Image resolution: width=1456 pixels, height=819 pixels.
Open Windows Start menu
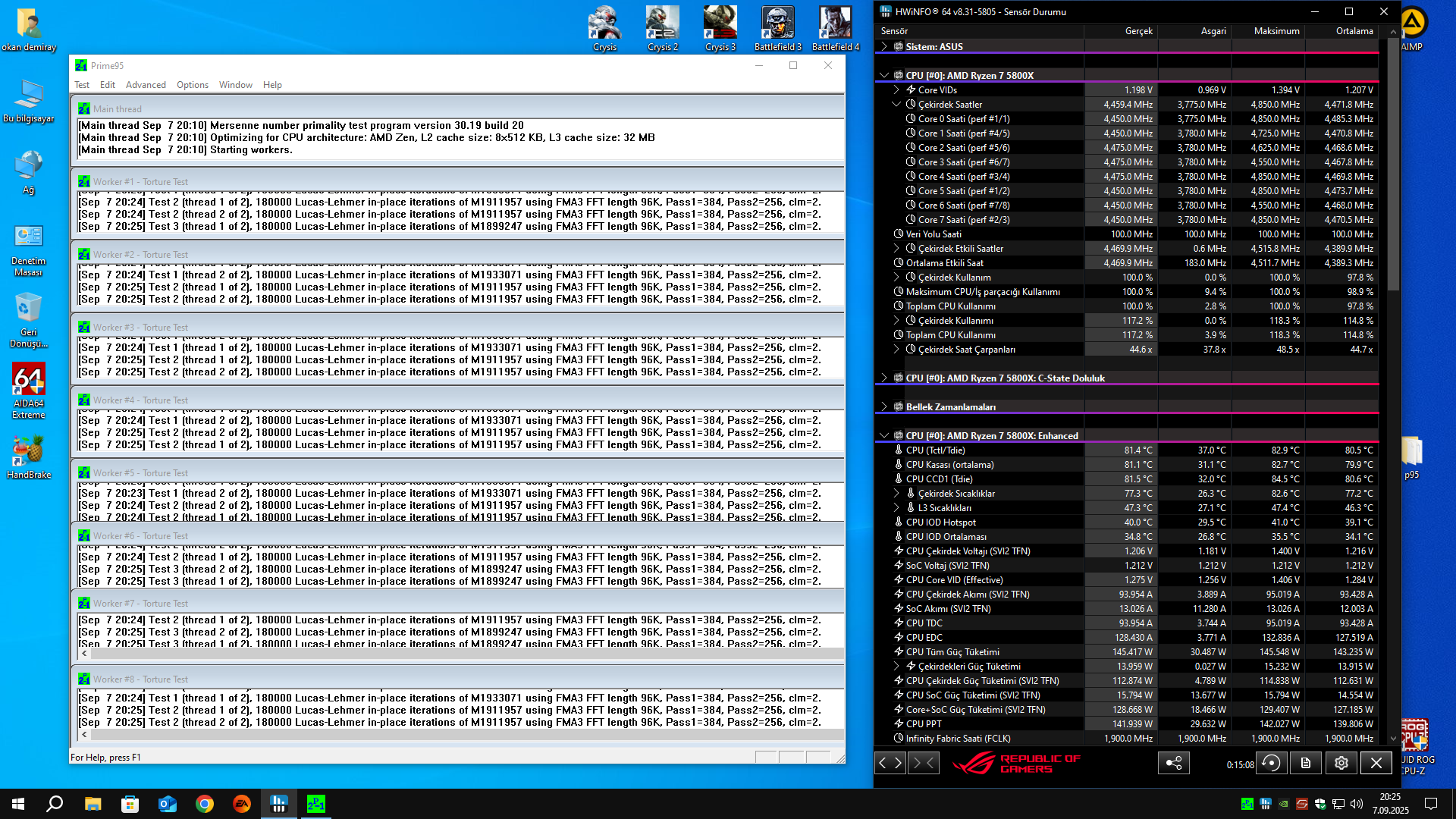(x=18, y=804)
